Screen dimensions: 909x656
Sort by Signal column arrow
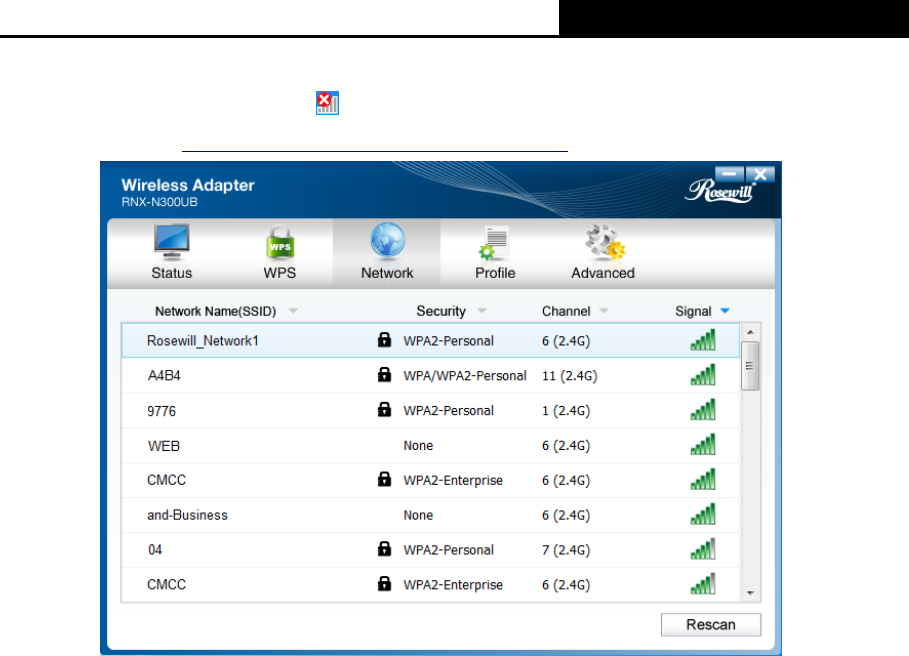point(725,311)
